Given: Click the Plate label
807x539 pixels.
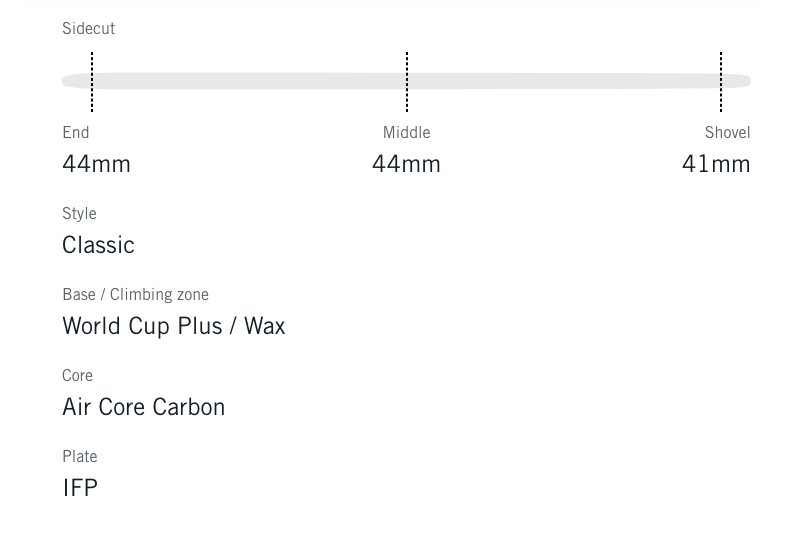Looking at the screenshot, I should coord(80,457).
